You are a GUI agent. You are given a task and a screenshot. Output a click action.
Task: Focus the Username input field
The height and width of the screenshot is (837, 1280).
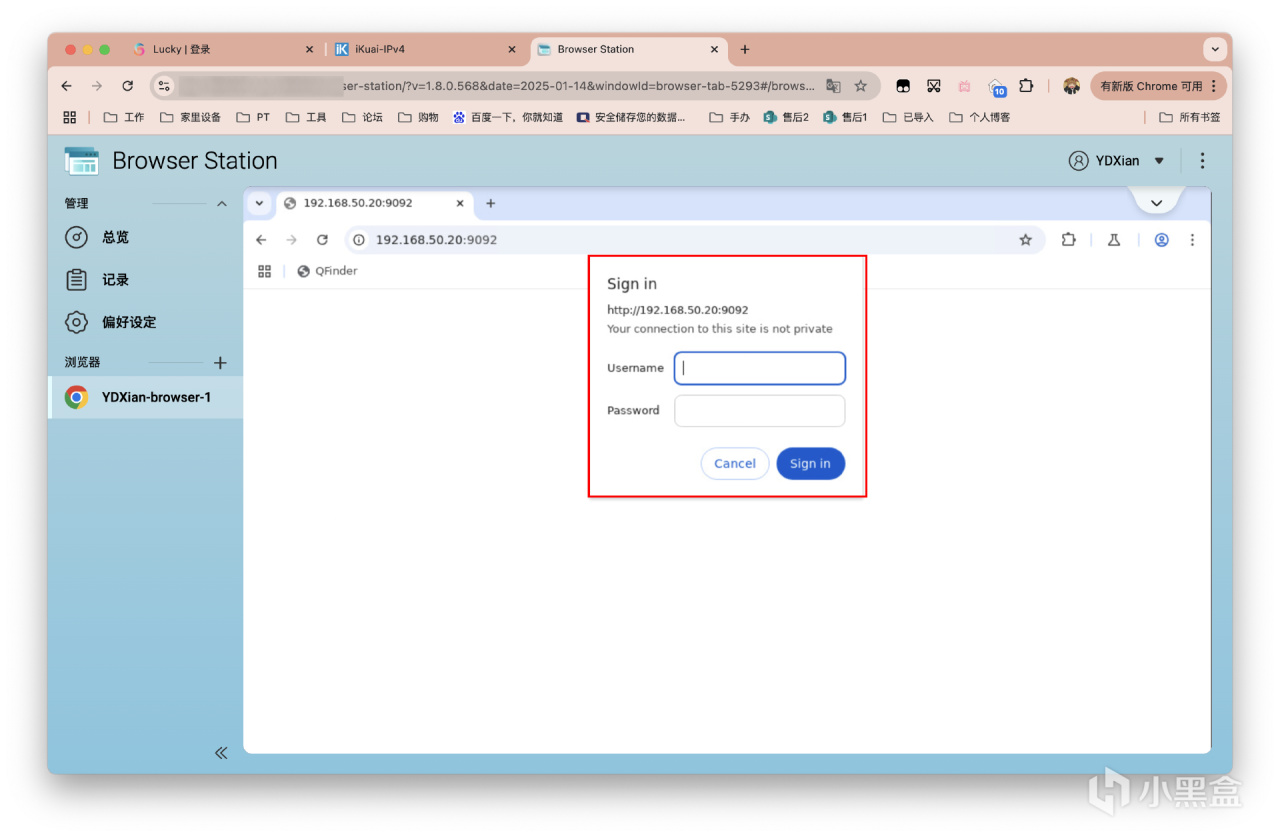point(760,368)
